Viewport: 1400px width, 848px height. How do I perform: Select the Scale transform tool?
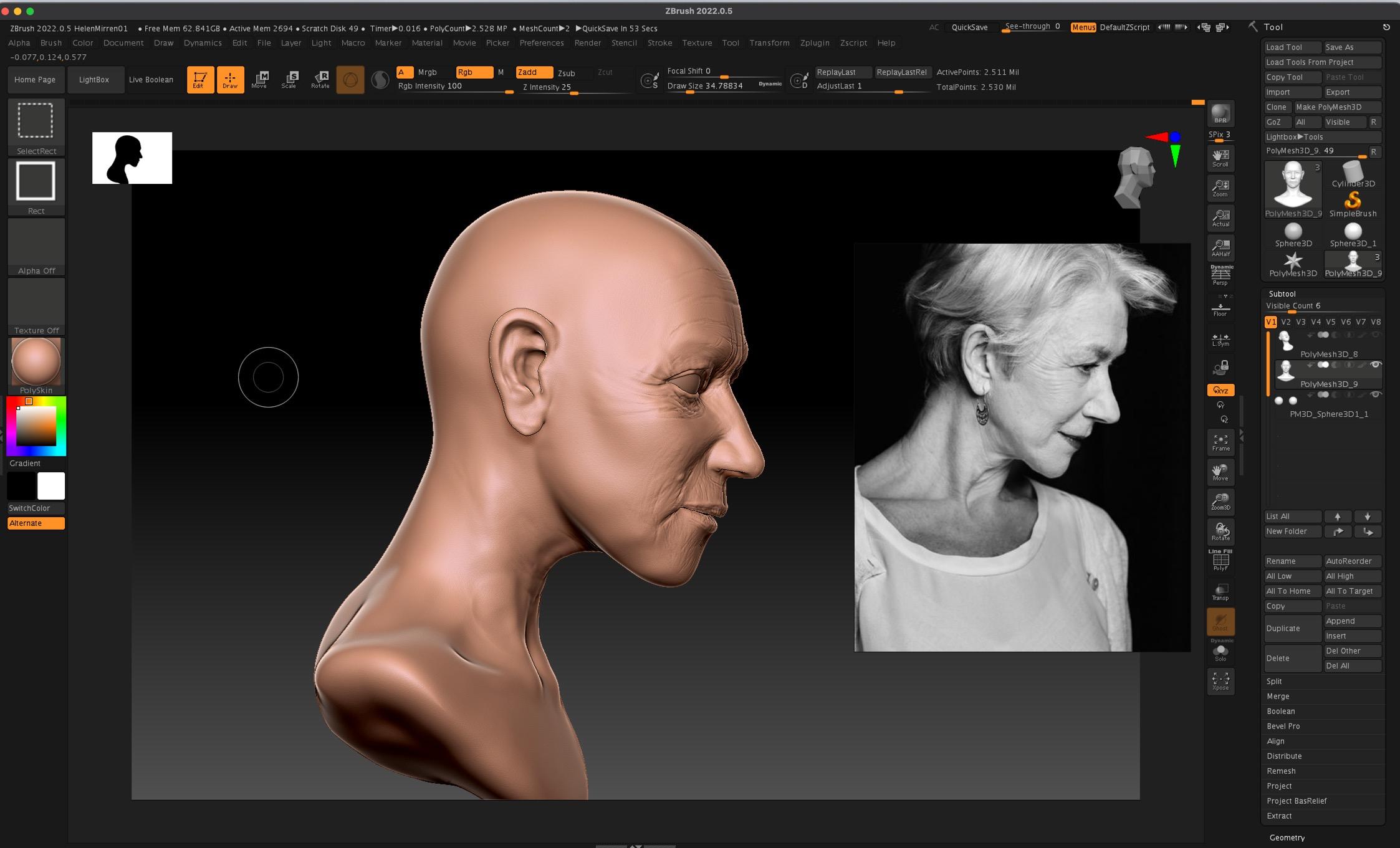click(x=289, y=79)
